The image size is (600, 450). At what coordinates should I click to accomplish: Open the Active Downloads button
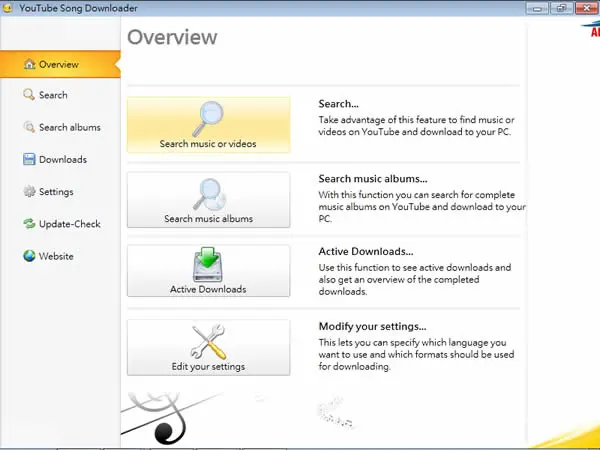[x=209, y=271]
